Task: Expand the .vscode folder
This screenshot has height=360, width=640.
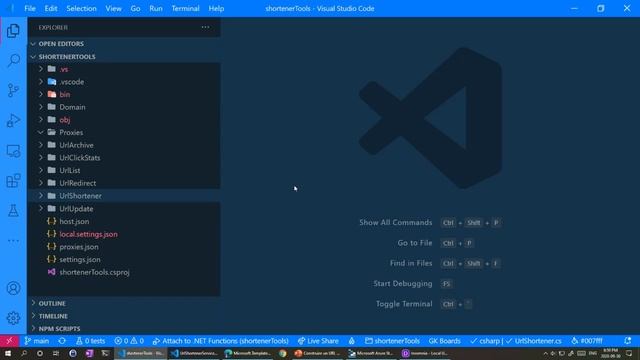Action: 124,82
